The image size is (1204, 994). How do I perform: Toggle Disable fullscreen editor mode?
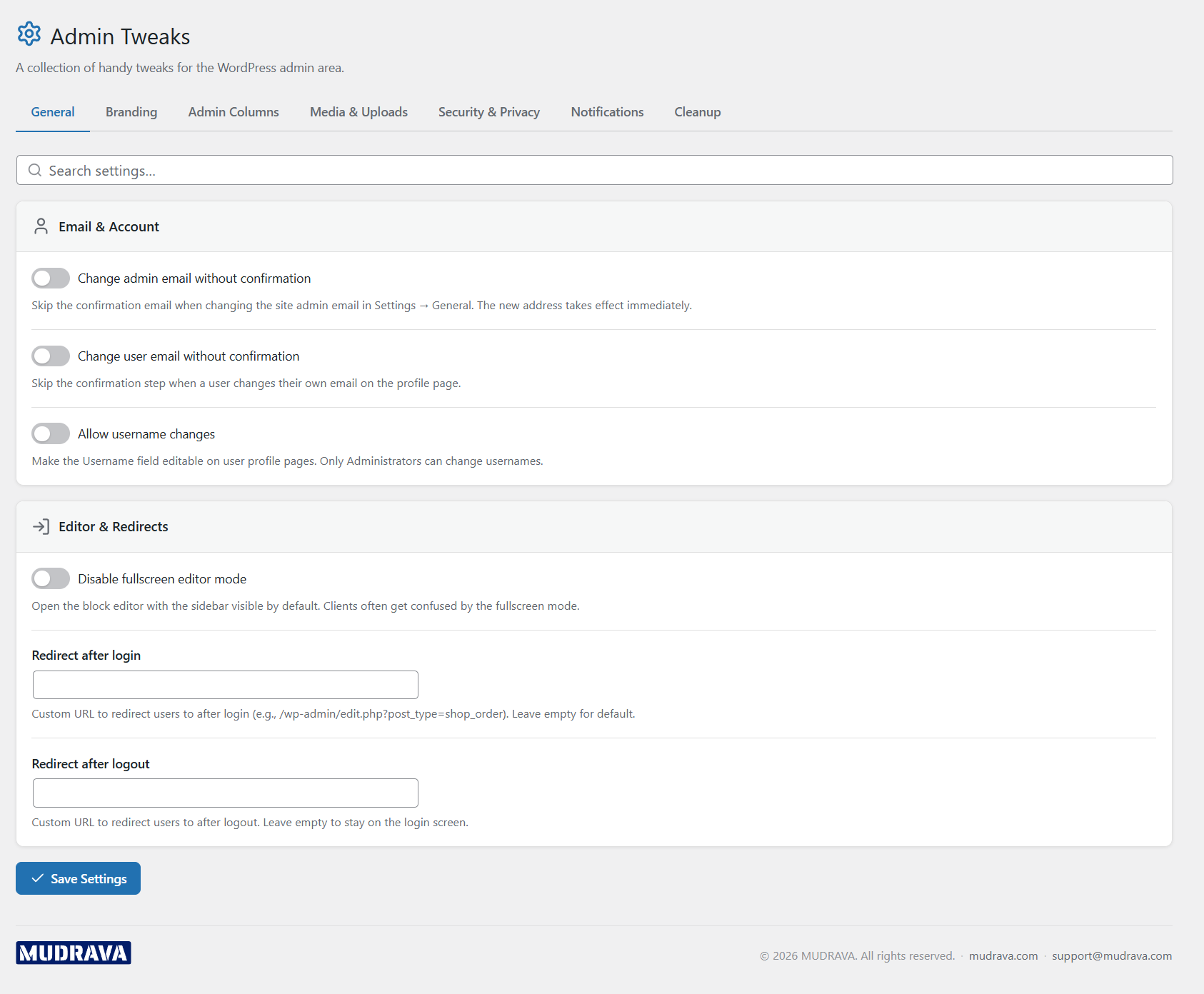point(51,578)
